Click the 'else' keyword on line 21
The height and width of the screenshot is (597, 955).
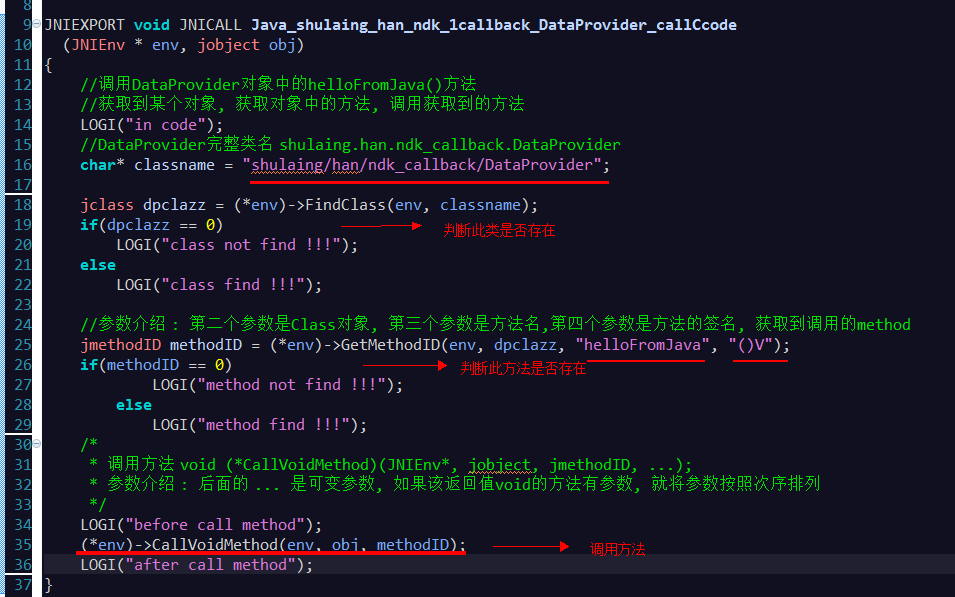pyautogui.click(x=97, y=265)
